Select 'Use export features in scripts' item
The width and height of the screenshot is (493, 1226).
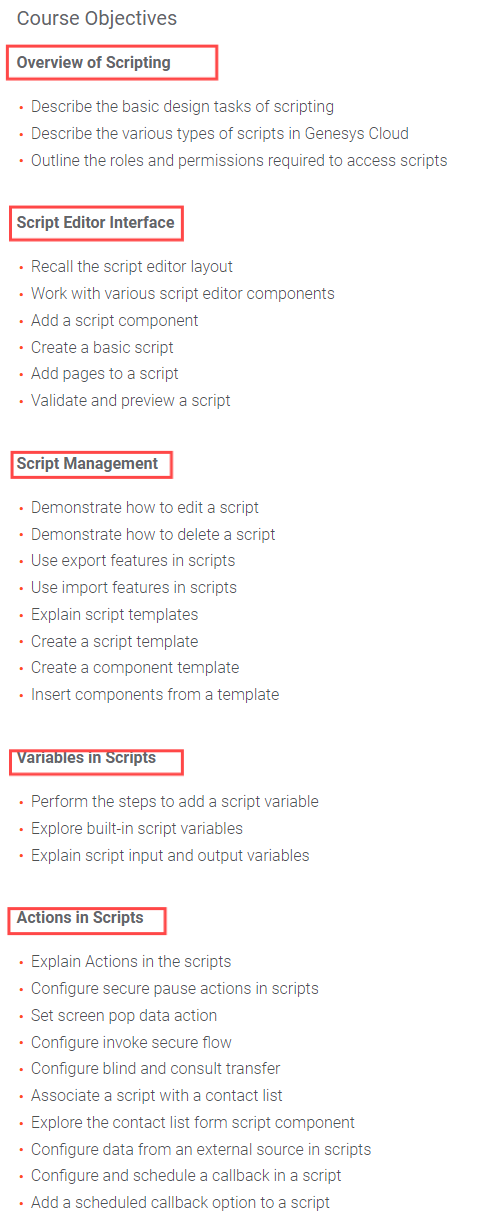133,560
